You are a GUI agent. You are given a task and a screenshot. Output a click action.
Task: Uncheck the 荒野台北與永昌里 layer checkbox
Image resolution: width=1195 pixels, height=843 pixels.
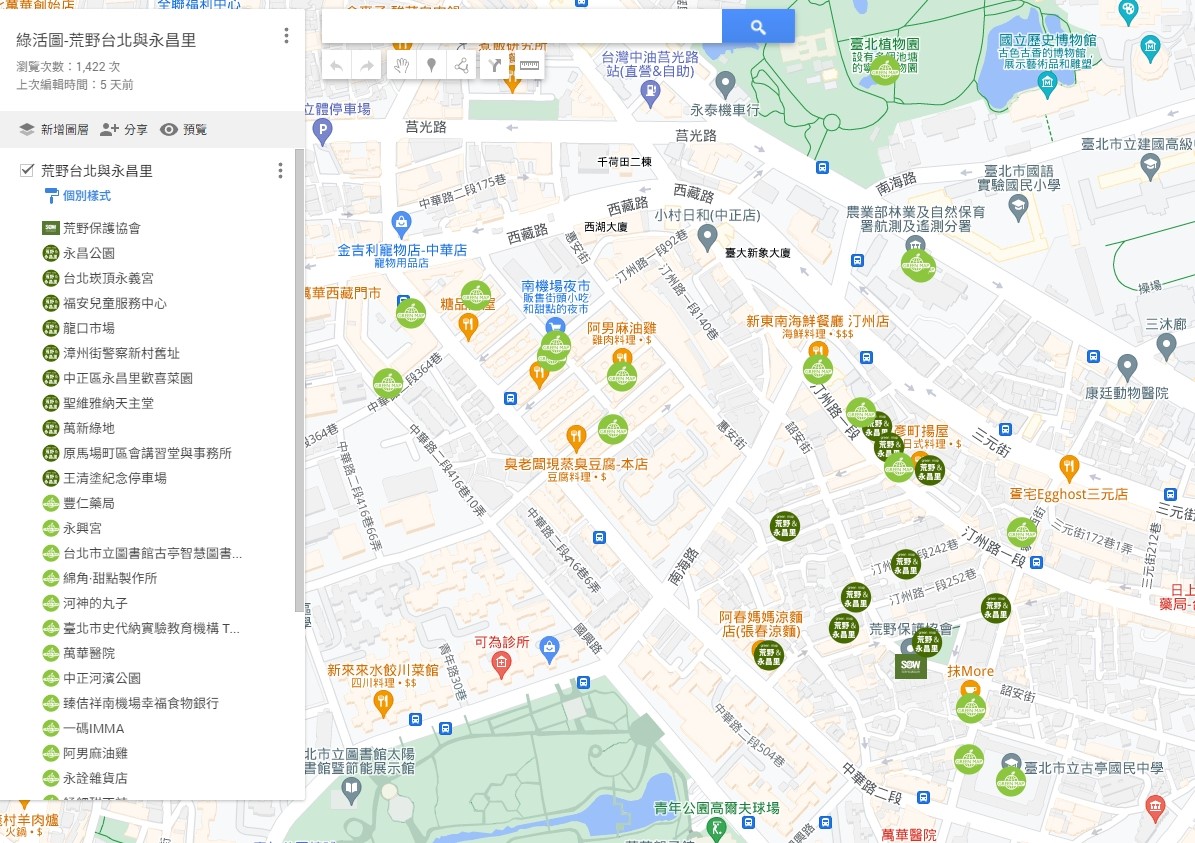(27, 171)
